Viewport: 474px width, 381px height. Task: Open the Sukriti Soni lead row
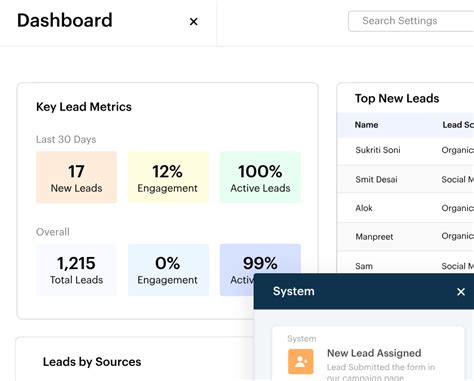(406, 151)
